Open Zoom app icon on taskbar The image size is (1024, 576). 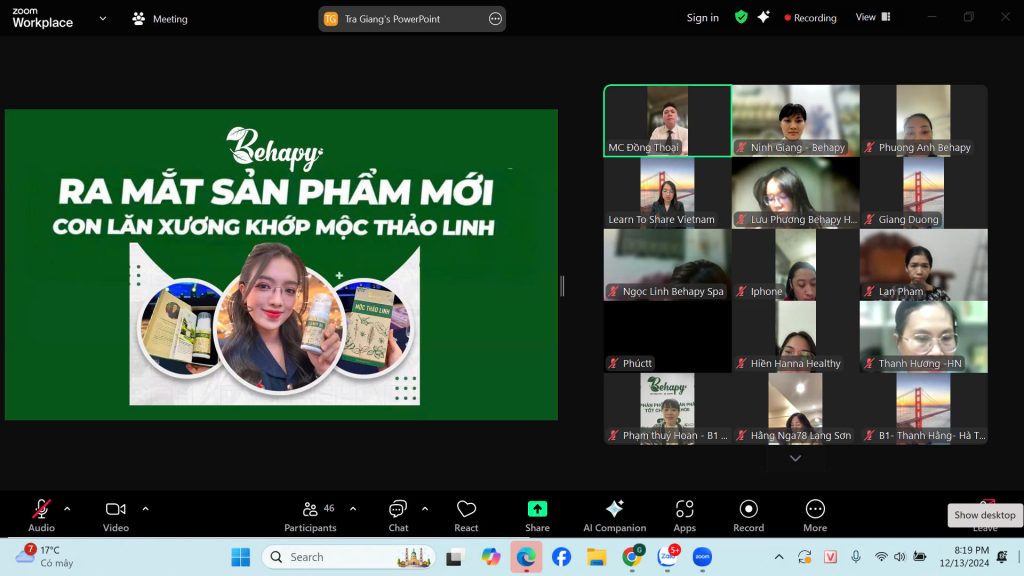coord(702,557)
